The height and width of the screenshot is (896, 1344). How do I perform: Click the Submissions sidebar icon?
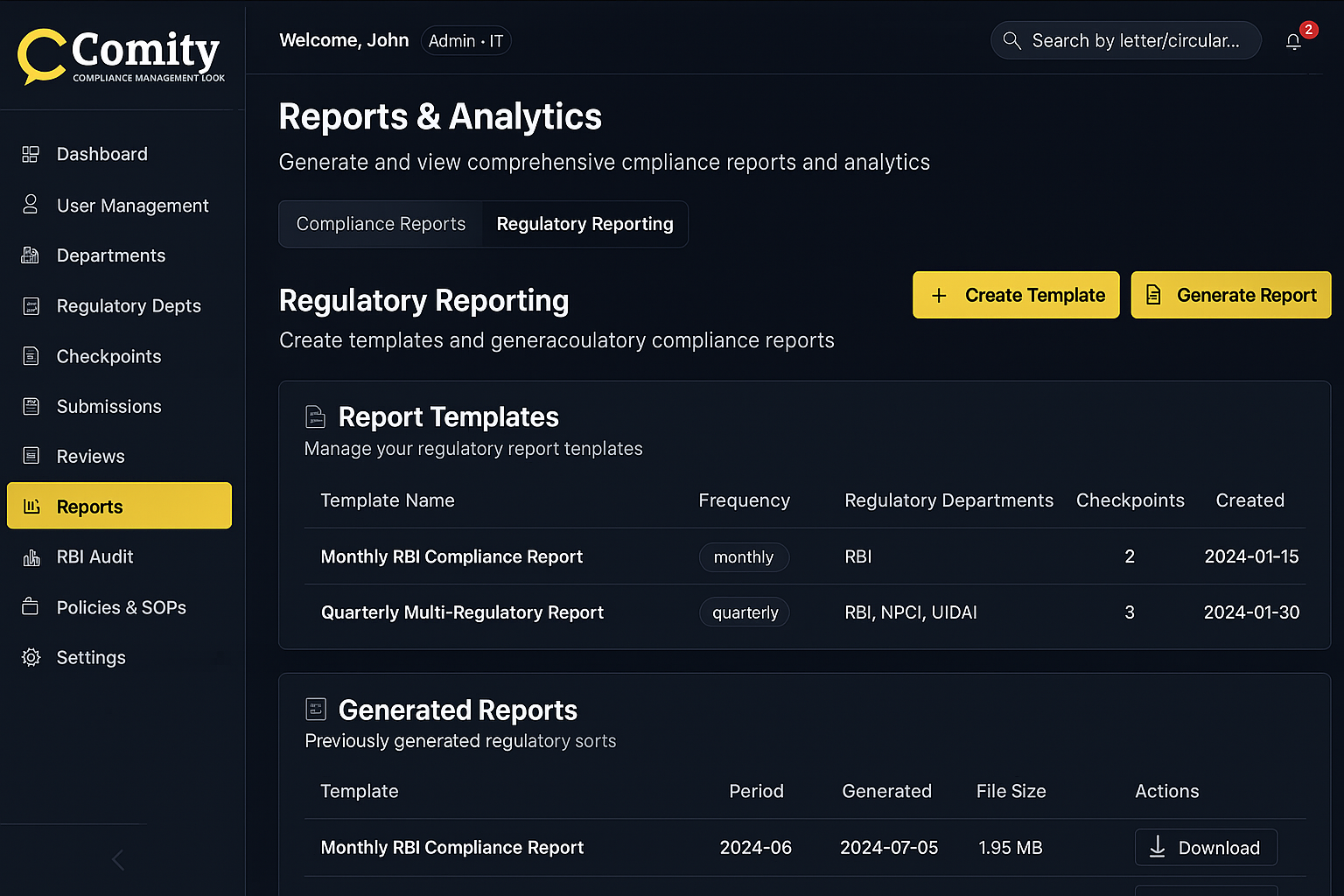pos(31,406)
